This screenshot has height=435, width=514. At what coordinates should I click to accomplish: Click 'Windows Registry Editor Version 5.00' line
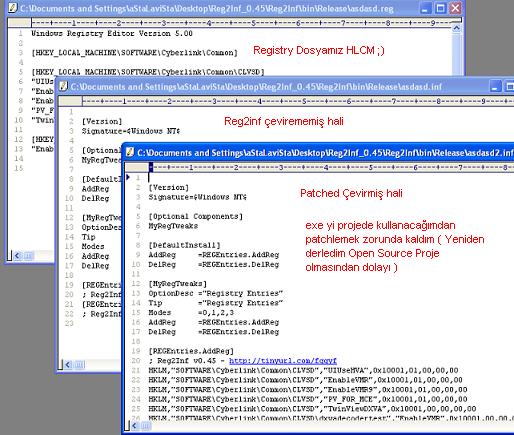coord(112,33)
